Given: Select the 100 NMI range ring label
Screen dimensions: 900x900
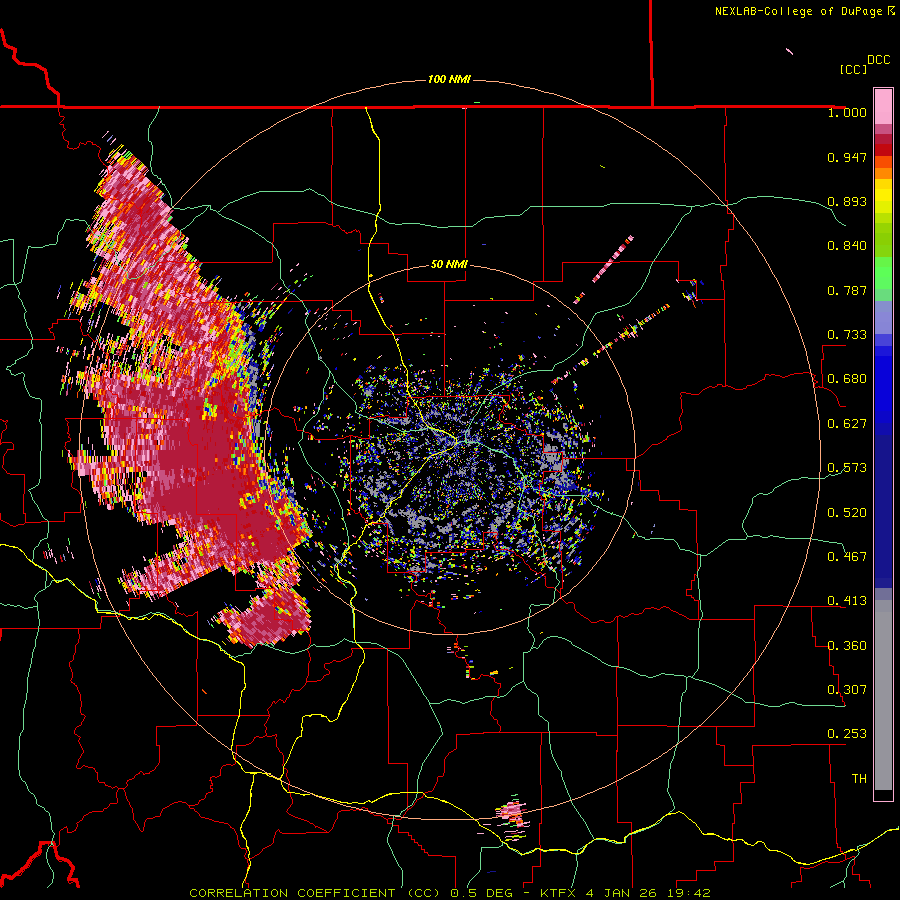Looking at the screenshot, I should tap(449, 79).
